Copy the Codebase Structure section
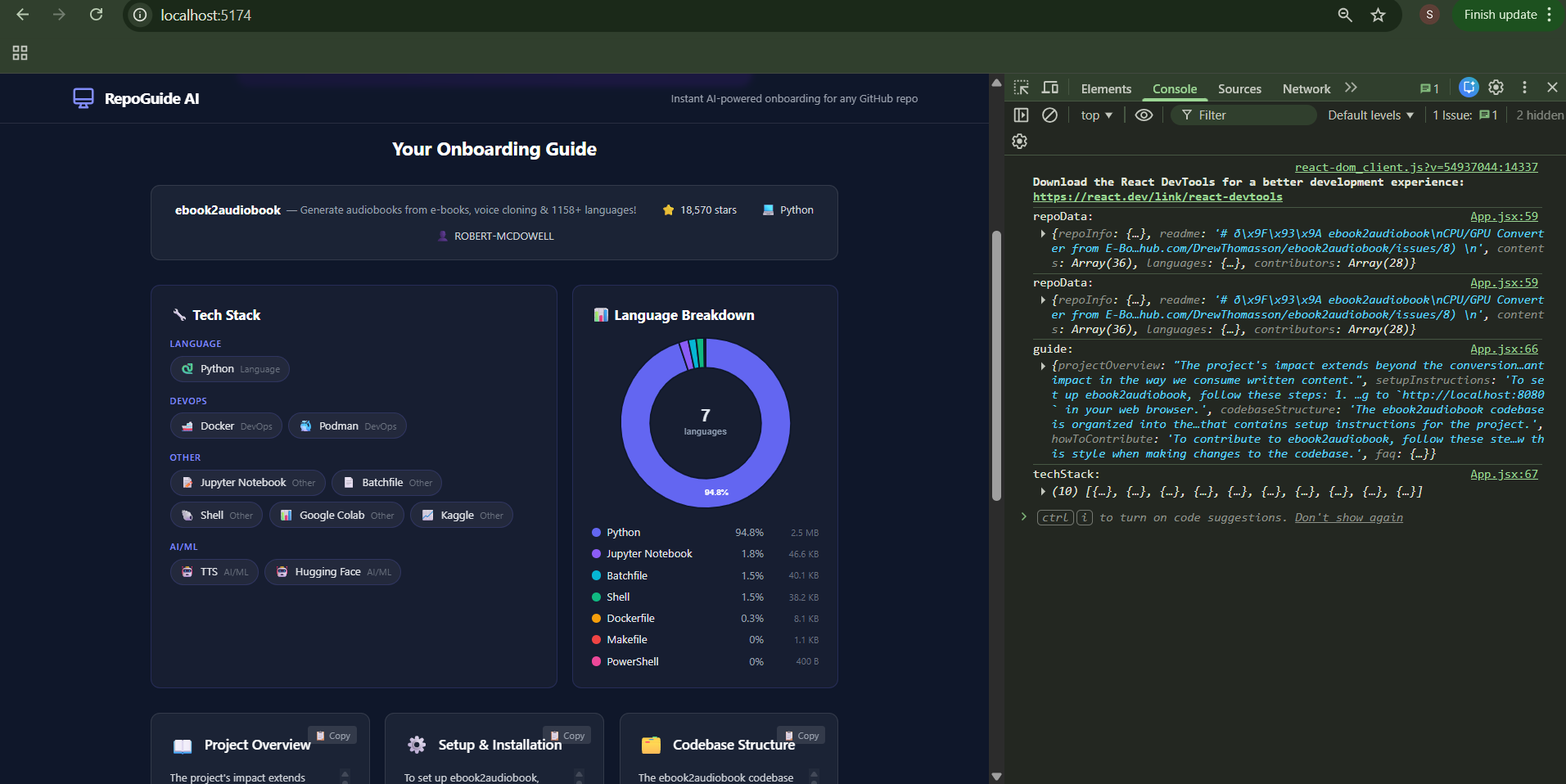 [801, 736]
